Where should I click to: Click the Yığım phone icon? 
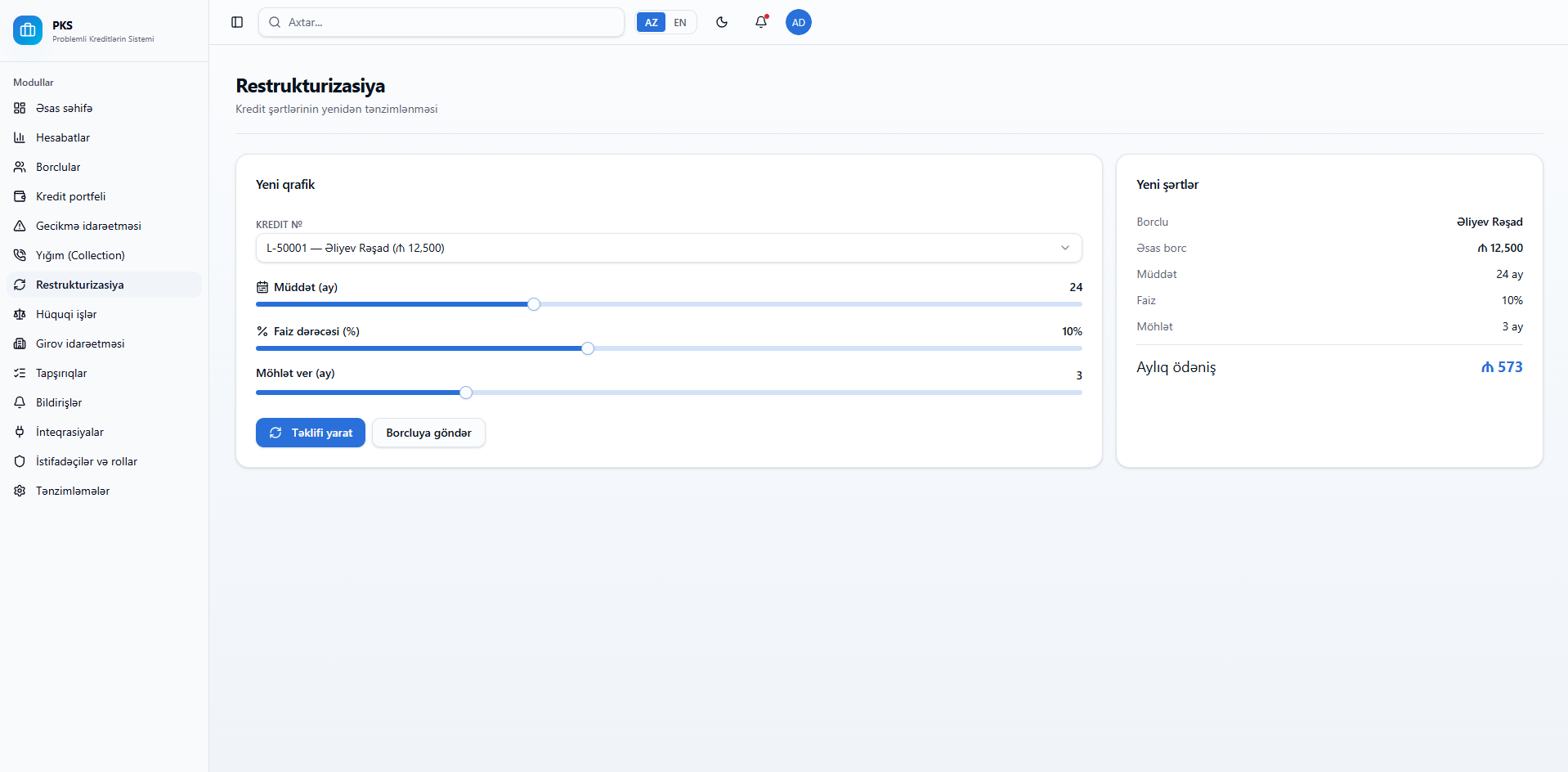coord(20,255)
